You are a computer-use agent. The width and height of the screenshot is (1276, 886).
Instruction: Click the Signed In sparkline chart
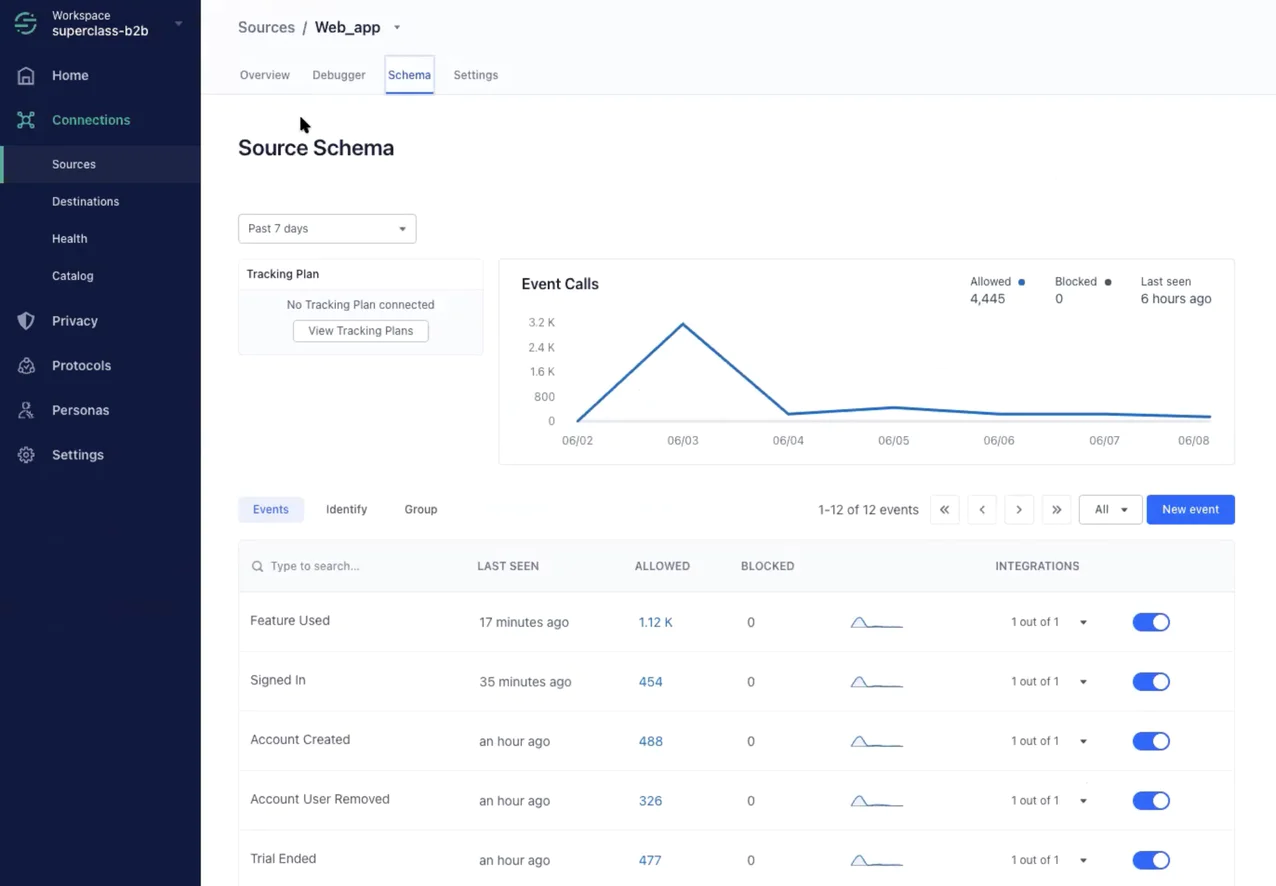[x=876, y=682]
